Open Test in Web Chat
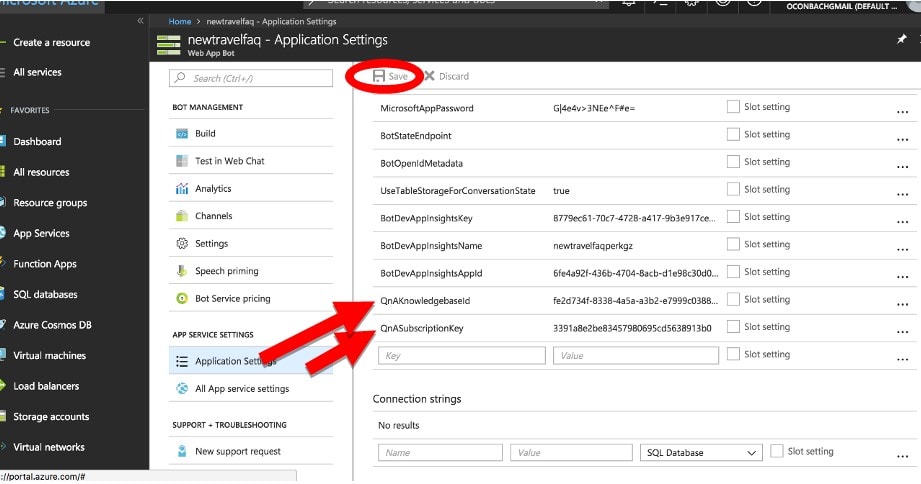The width and height of the screenshot is (921, 484). 229,161
